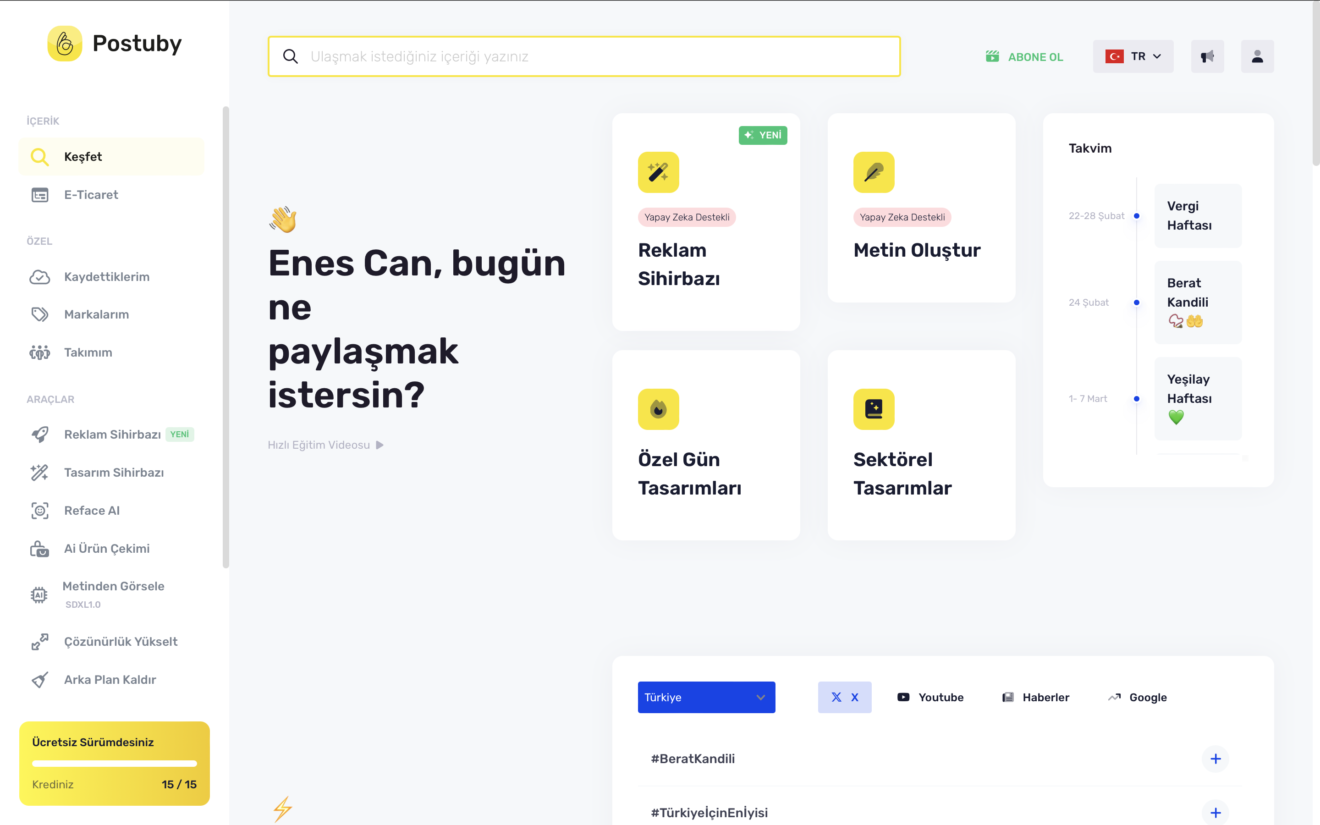Open E-Ticaret in the sidebar menu
The width and height of the screenshot is (1320, 825).
coord(111,195)
